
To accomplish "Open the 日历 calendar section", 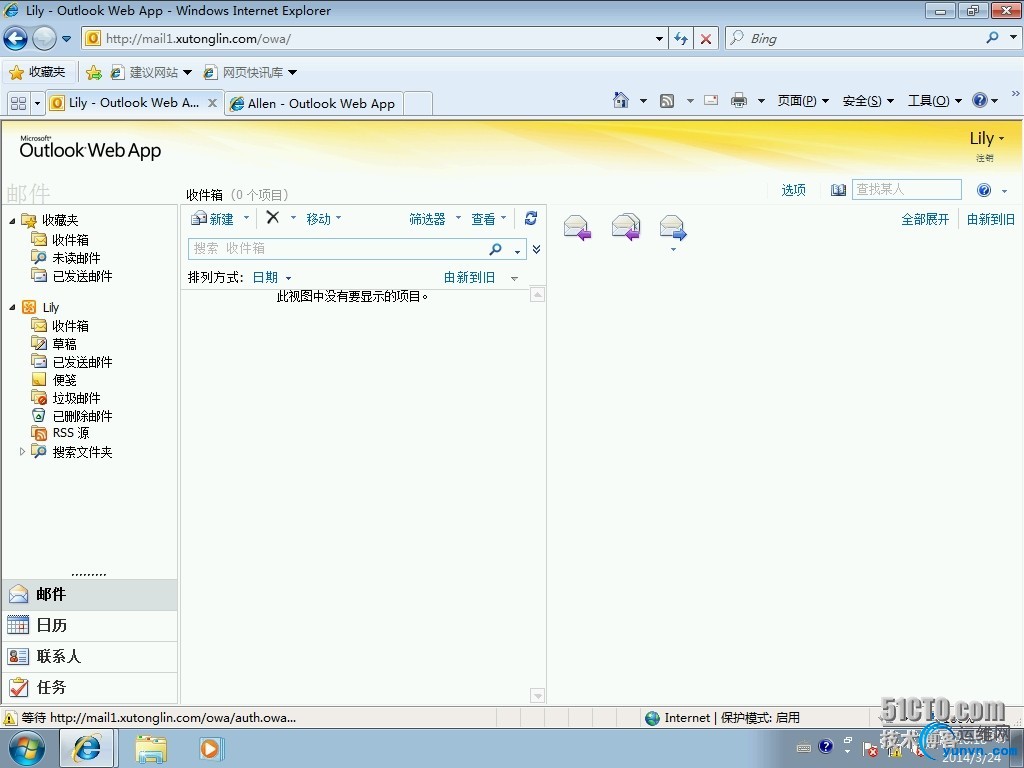I will (x=51, y=625).
